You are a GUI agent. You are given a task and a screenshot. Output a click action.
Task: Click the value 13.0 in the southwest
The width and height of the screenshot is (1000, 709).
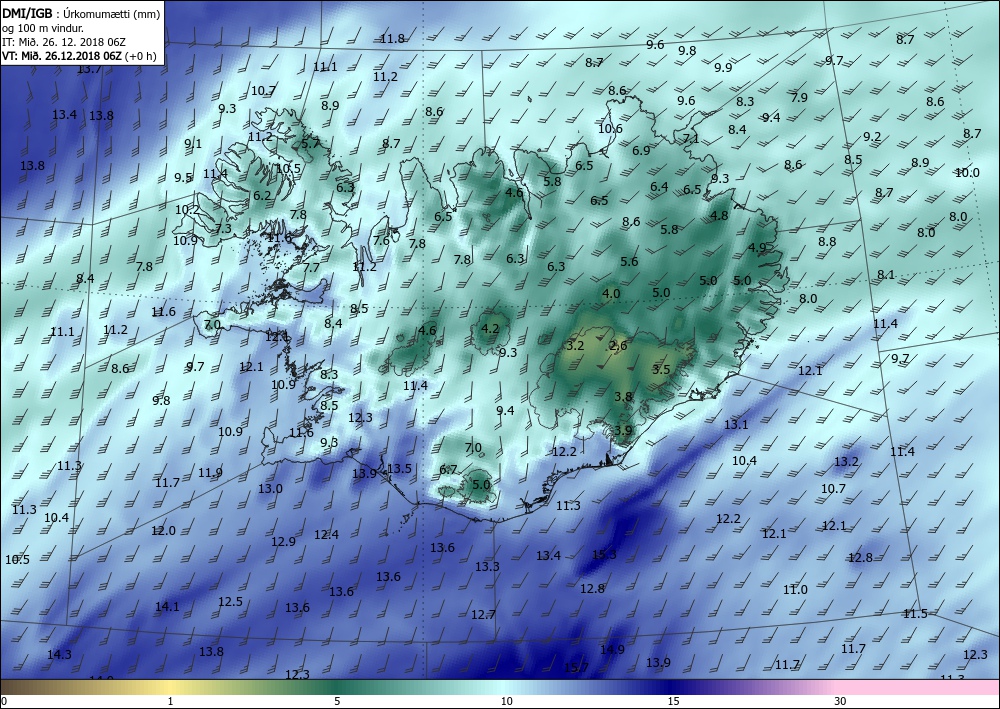tap(270, 489)
